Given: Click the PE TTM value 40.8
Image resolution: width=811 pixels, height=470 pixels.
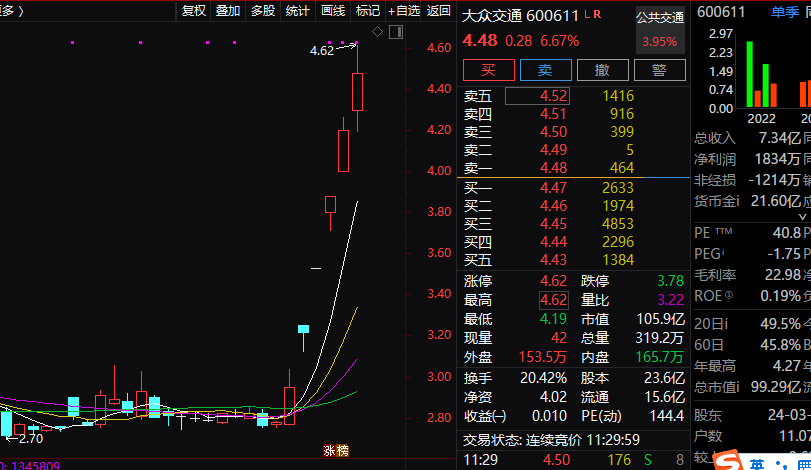Looking at the screenshot, I should pos(787,233).
